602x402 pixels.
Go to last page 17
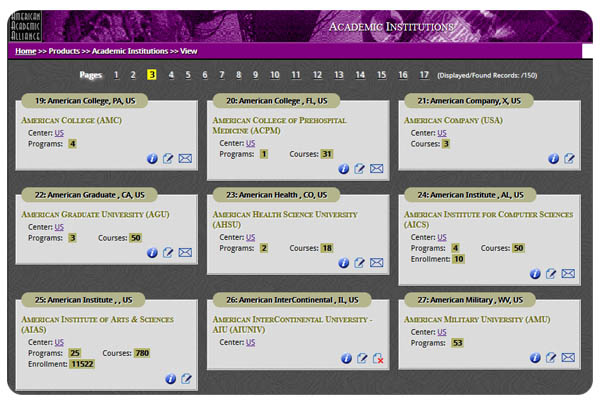point(424,74)
